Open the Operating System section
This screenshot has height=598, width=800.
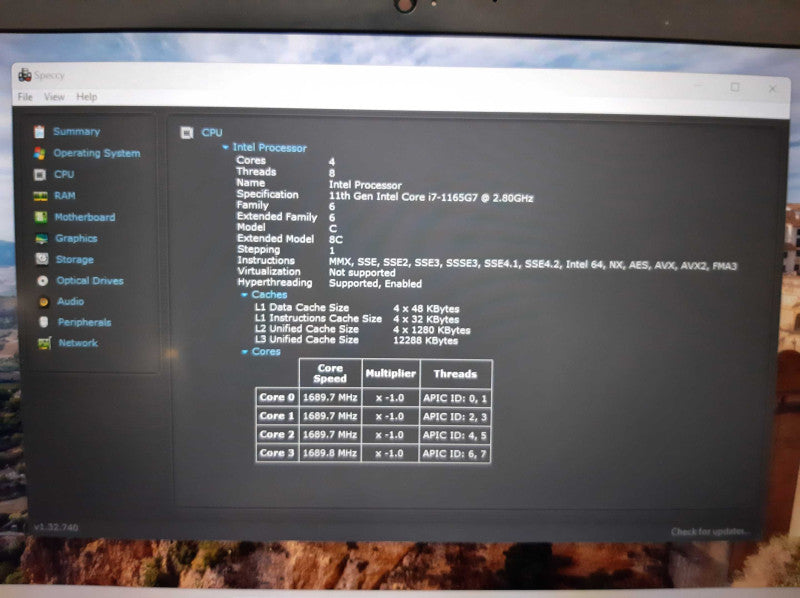pos(97,153)
